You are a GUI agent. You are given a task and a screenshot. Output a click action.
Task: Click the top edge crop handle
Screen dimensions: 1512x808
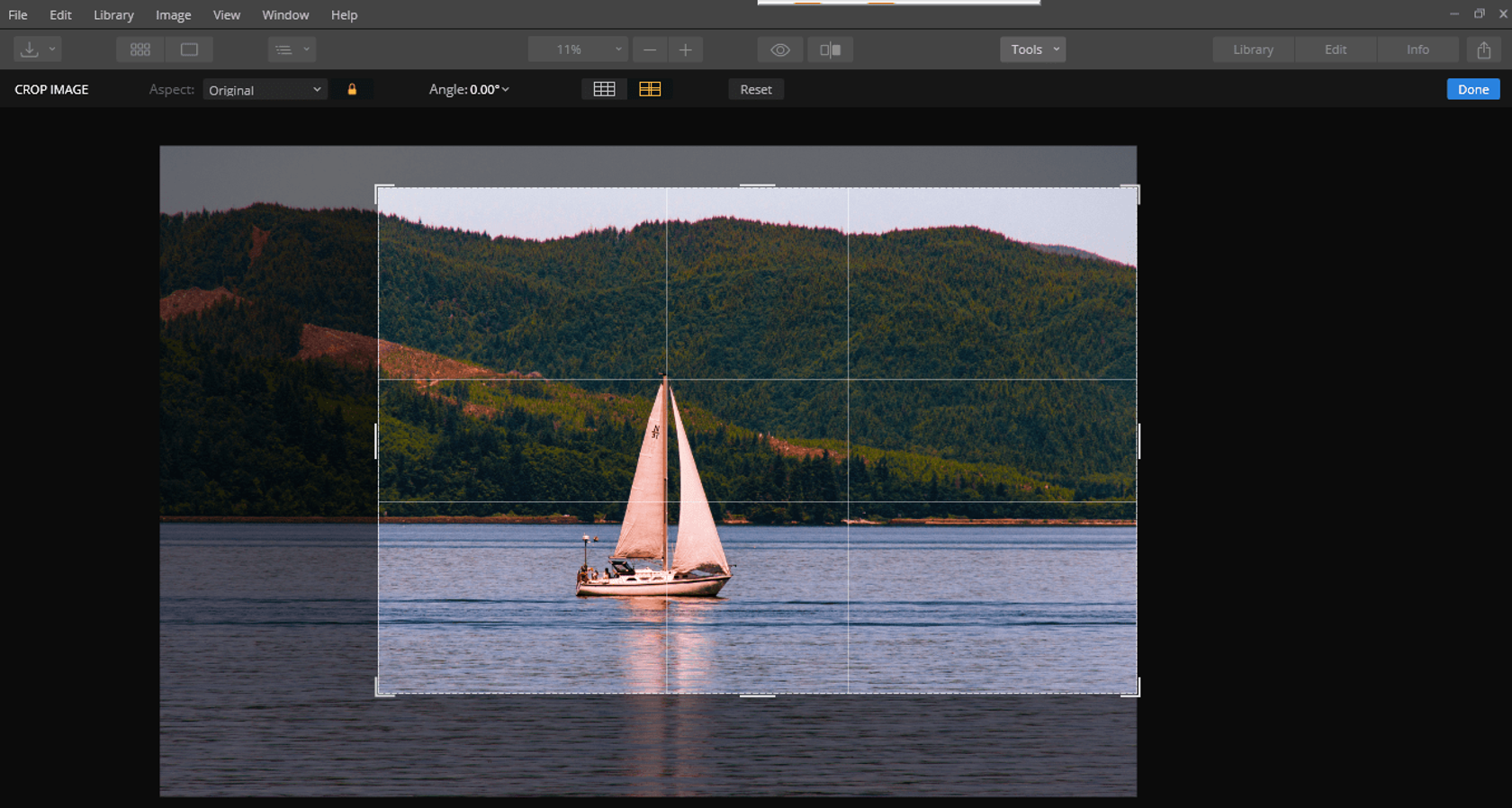[757, 186]
